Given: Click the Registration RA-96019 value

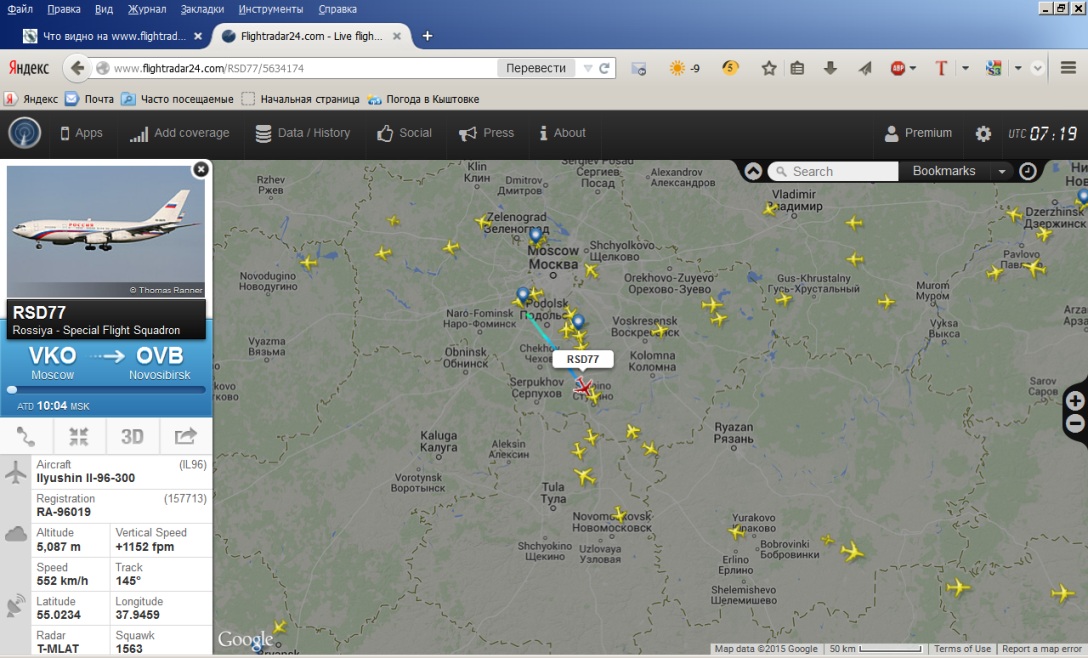Looking at the screenshot, I should pos(64,512).
